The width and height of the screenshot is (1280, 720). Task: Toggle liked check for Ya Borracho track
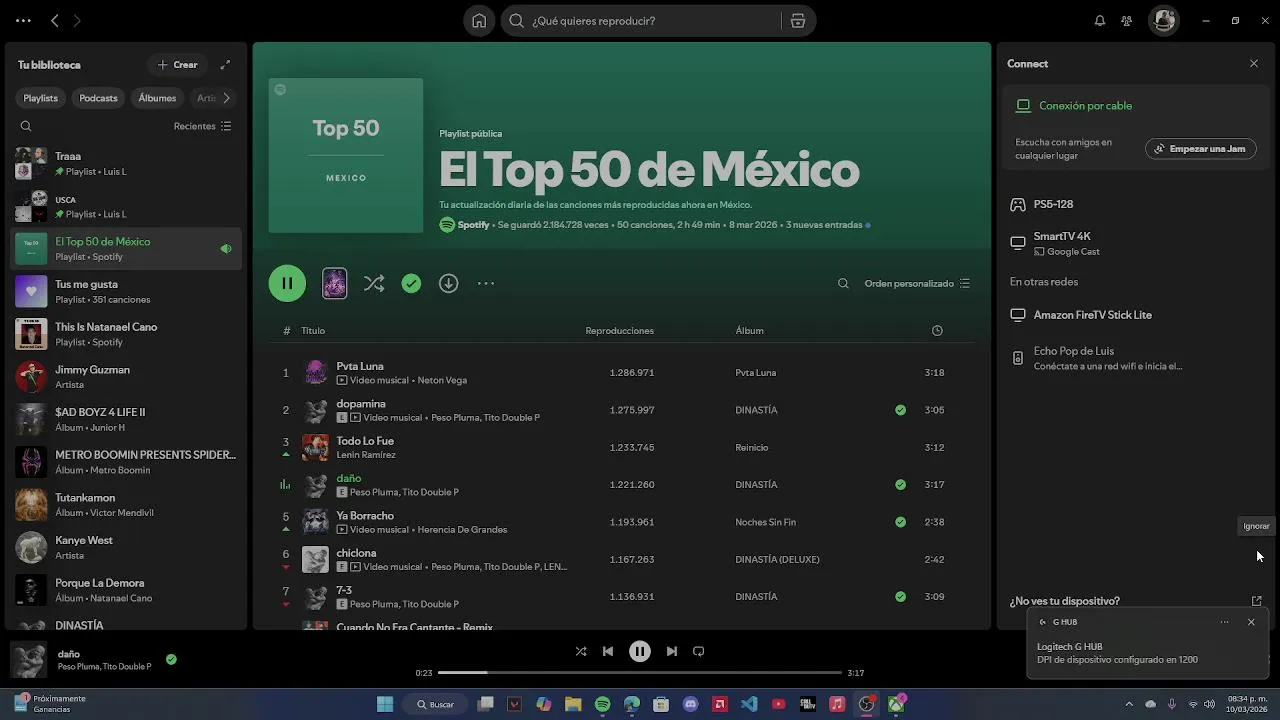point(901,522)
